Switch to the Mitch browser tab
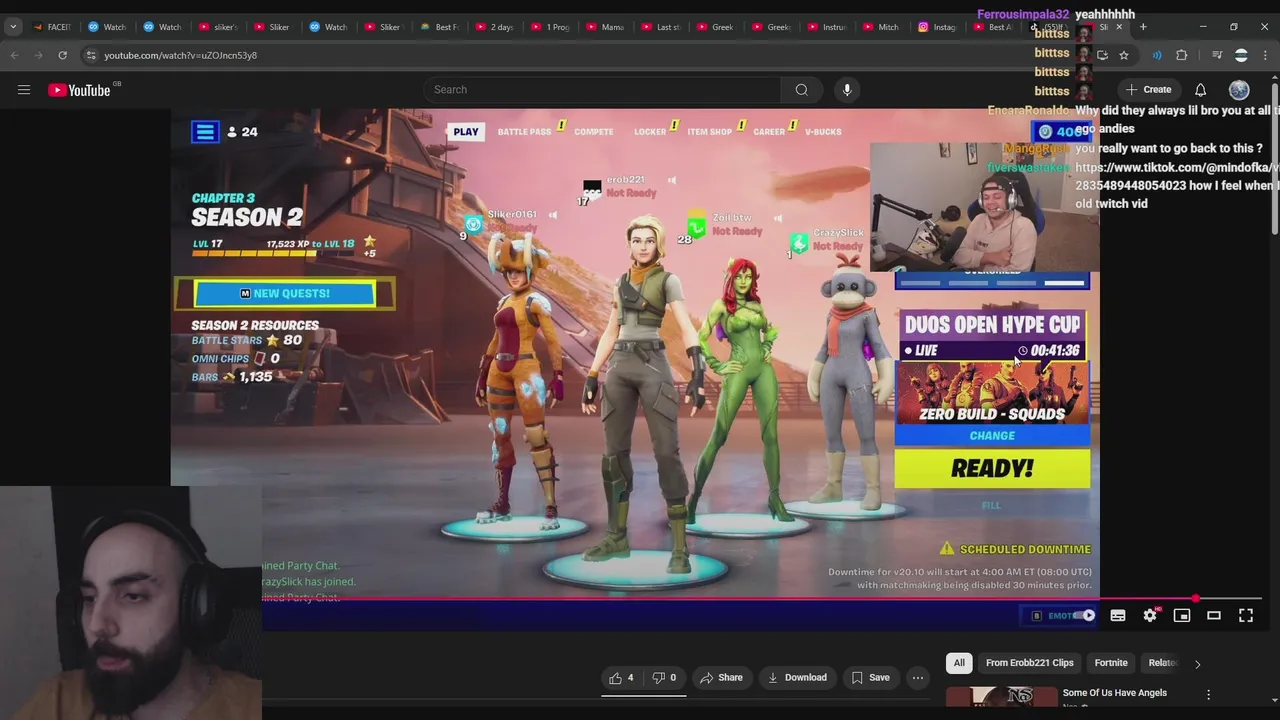 click(x=881, y=27)
